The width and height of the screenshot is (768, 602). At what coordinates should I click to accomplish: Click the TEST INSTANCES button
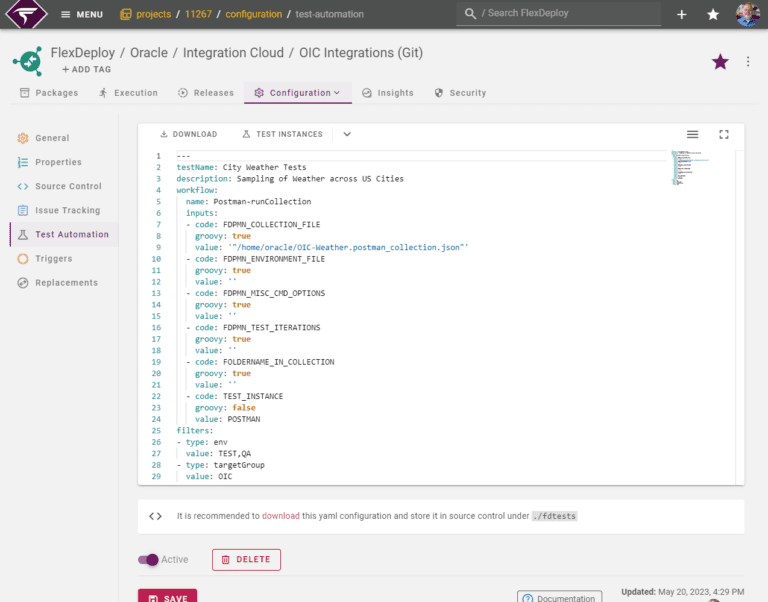(282, 134)
